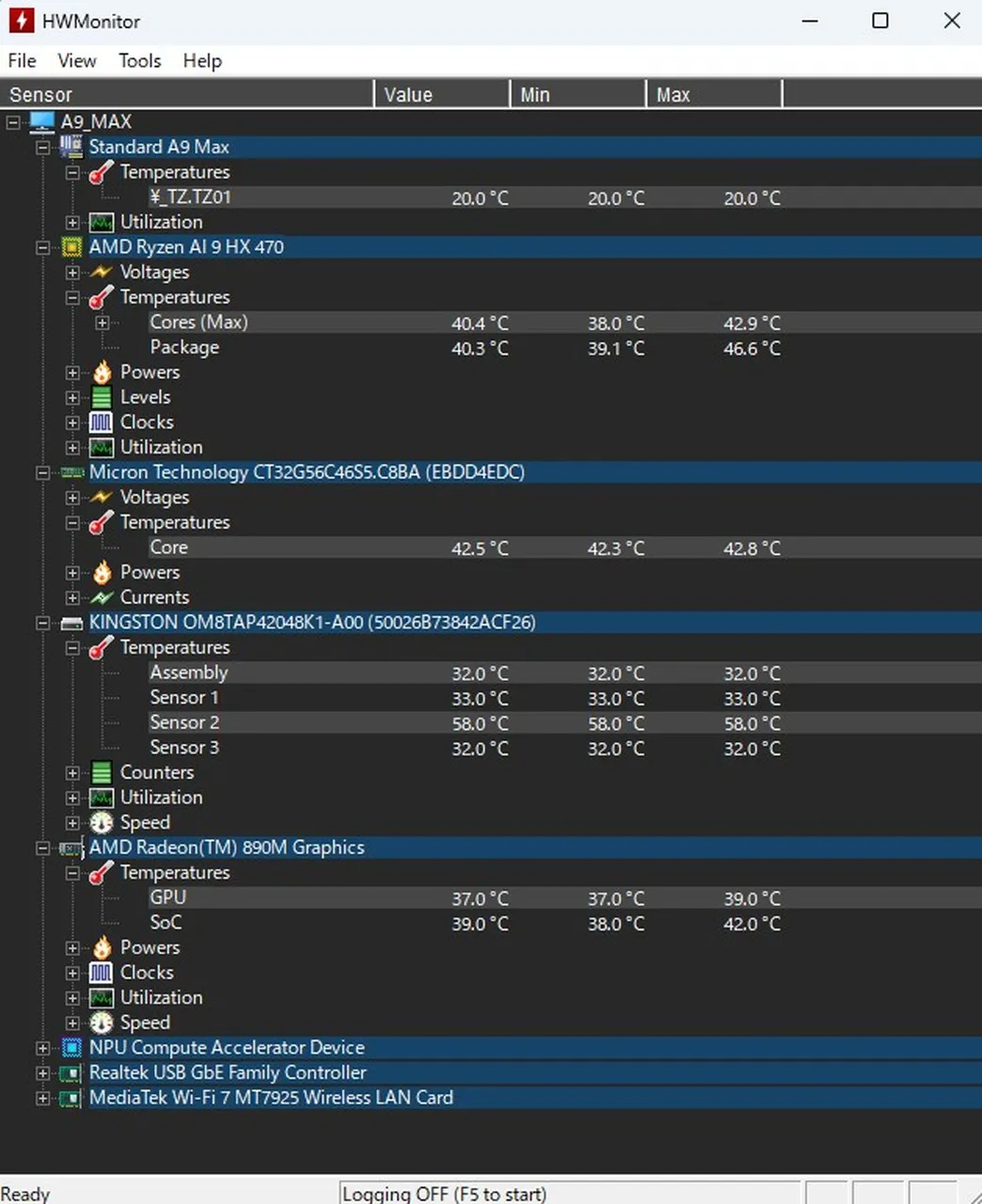Click the Clocks icon under AMD Radeon
982x1204 pixels.
pyautogui.click(x=102, y=973)
